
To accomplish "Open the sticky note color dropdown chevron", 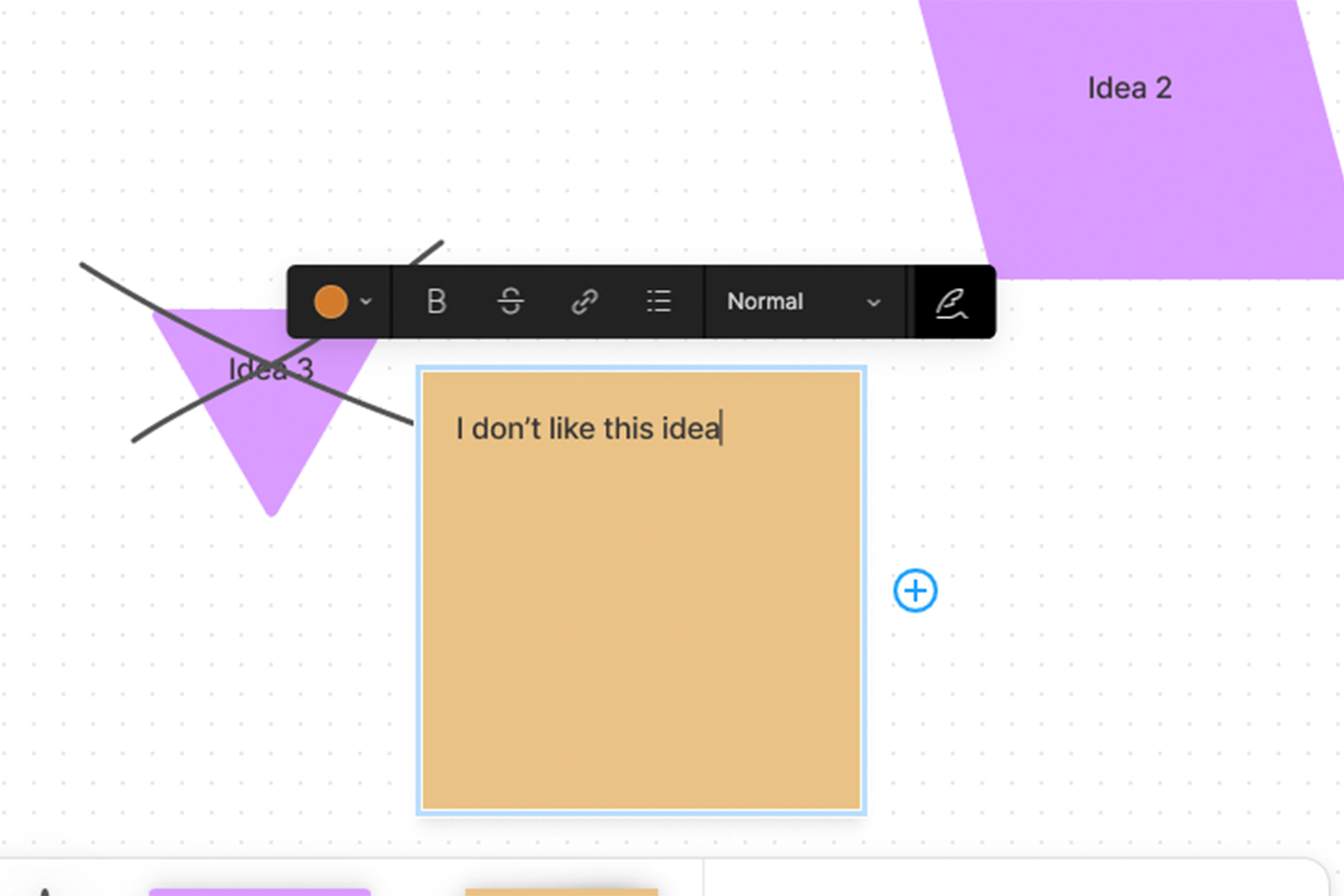I will (365, 302).
